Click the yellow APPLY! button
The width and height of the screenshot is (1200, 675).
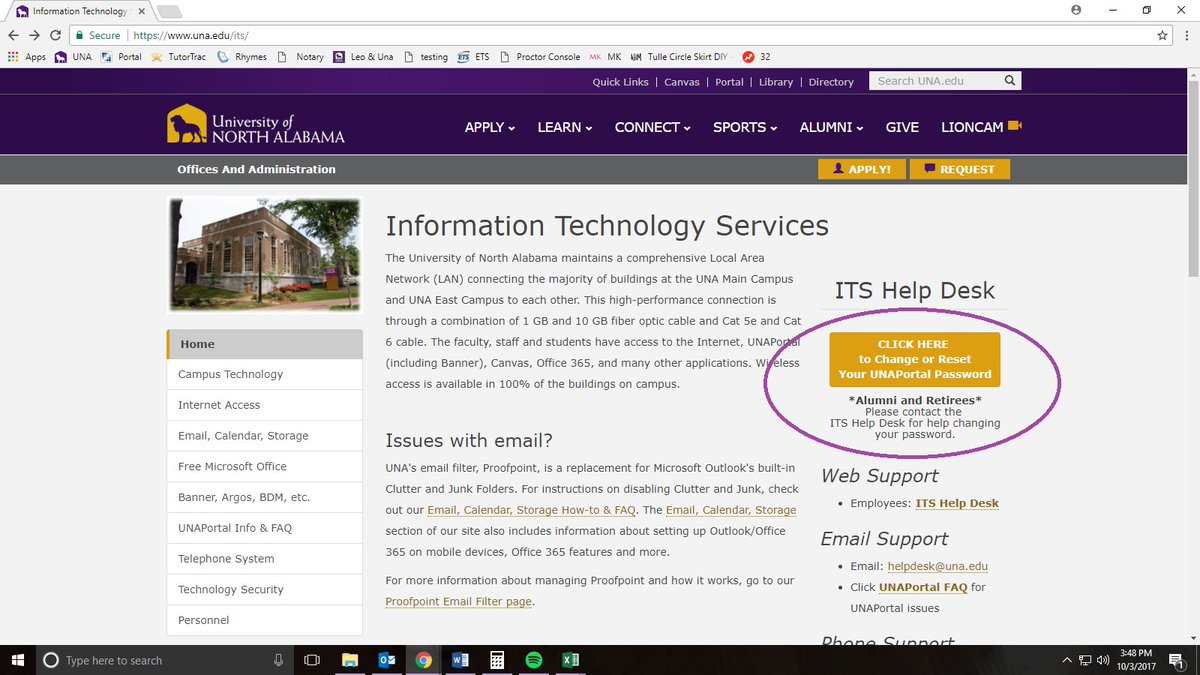tap(861, 169)
